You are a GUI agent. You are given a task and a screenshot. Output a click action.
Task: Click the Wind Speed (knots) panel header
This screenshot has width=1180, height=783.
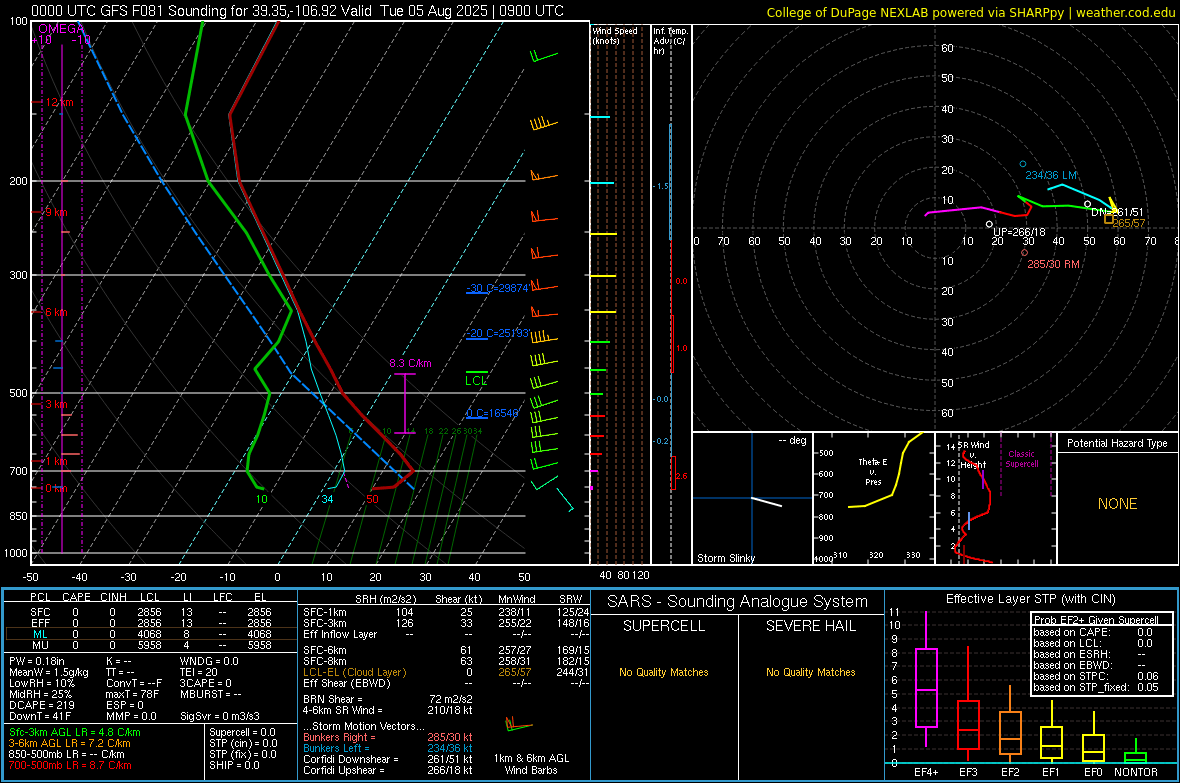point(615,35)
